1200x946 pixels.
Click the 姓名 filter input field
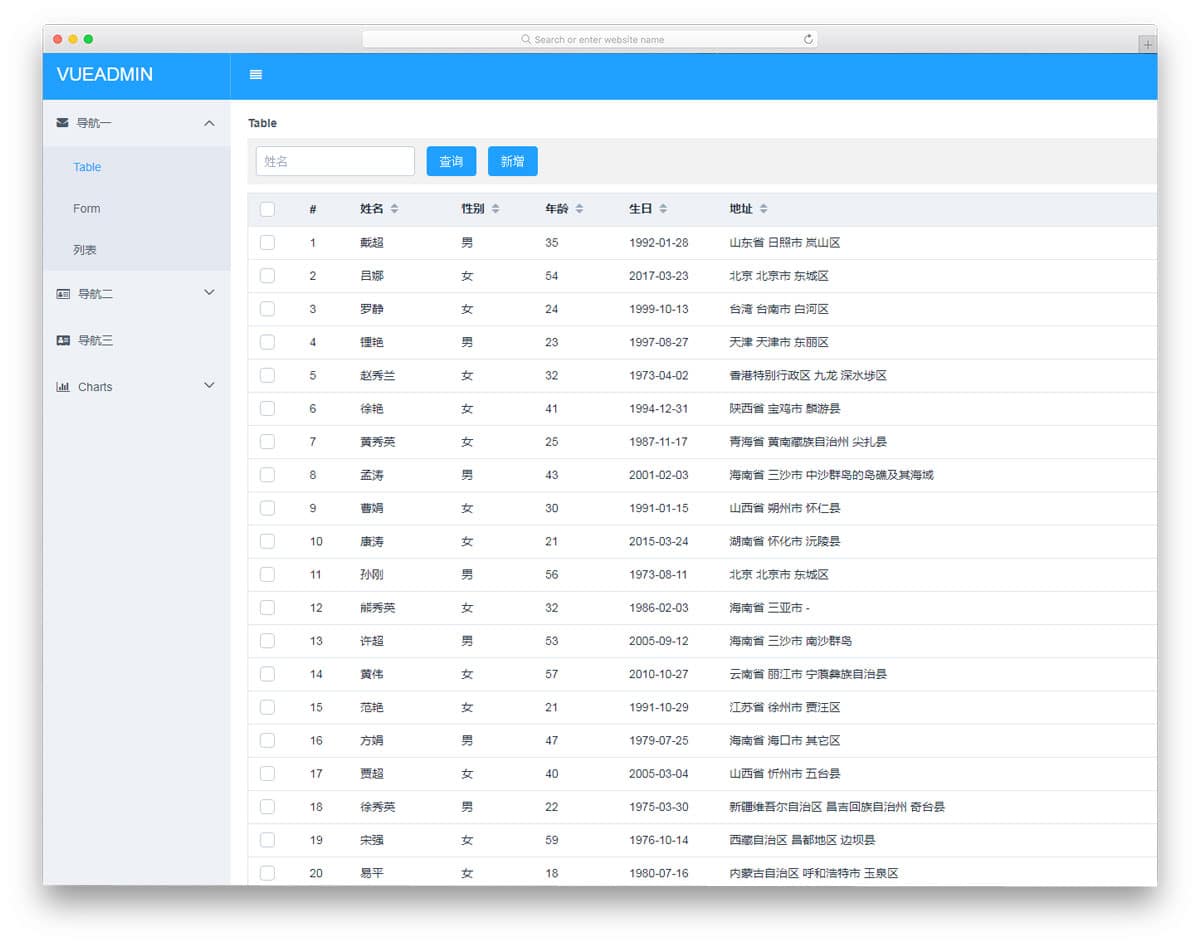point(335,161)
